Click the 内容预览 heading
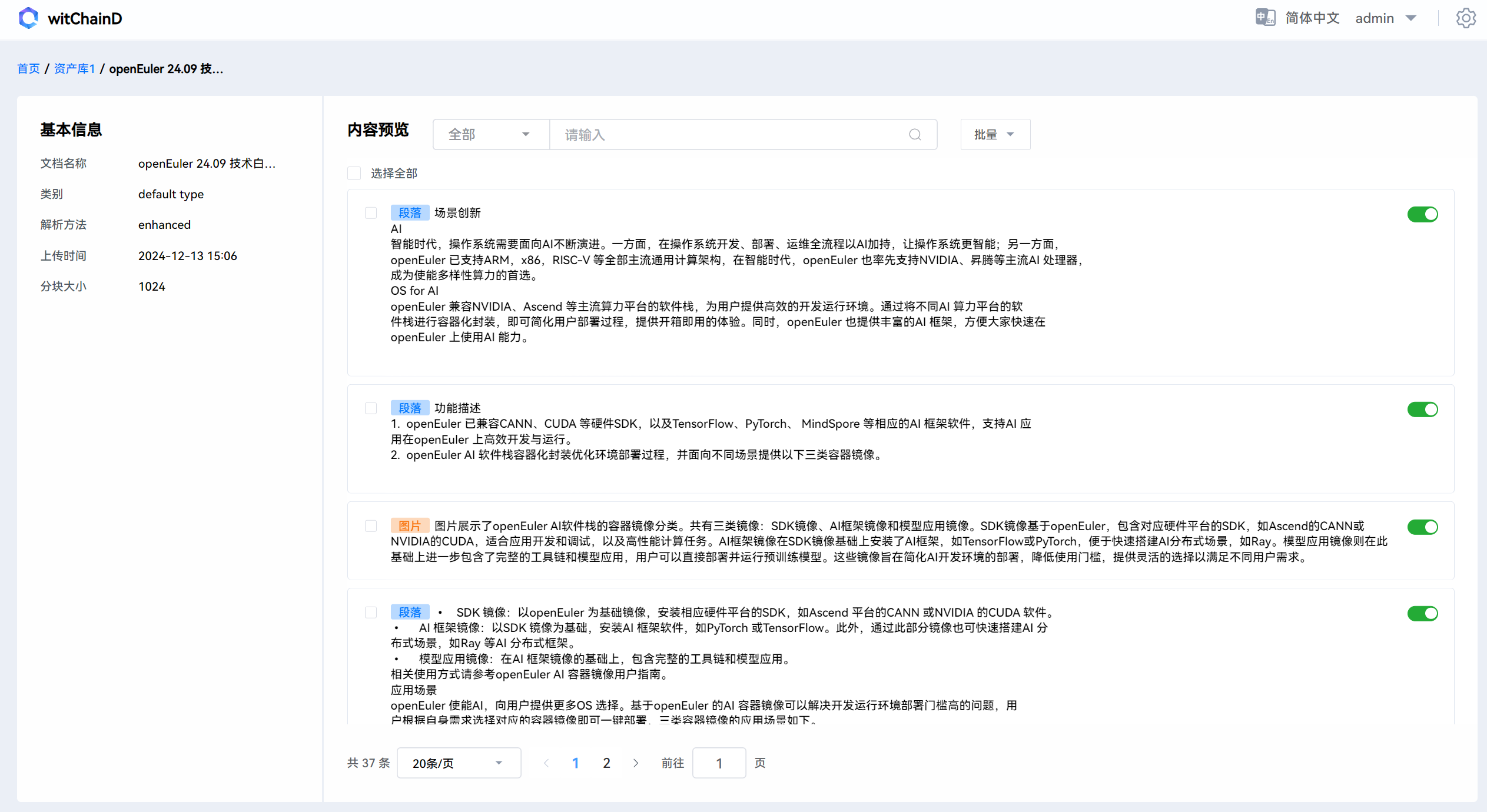The image size is (1487, 812). pos(378,129)
